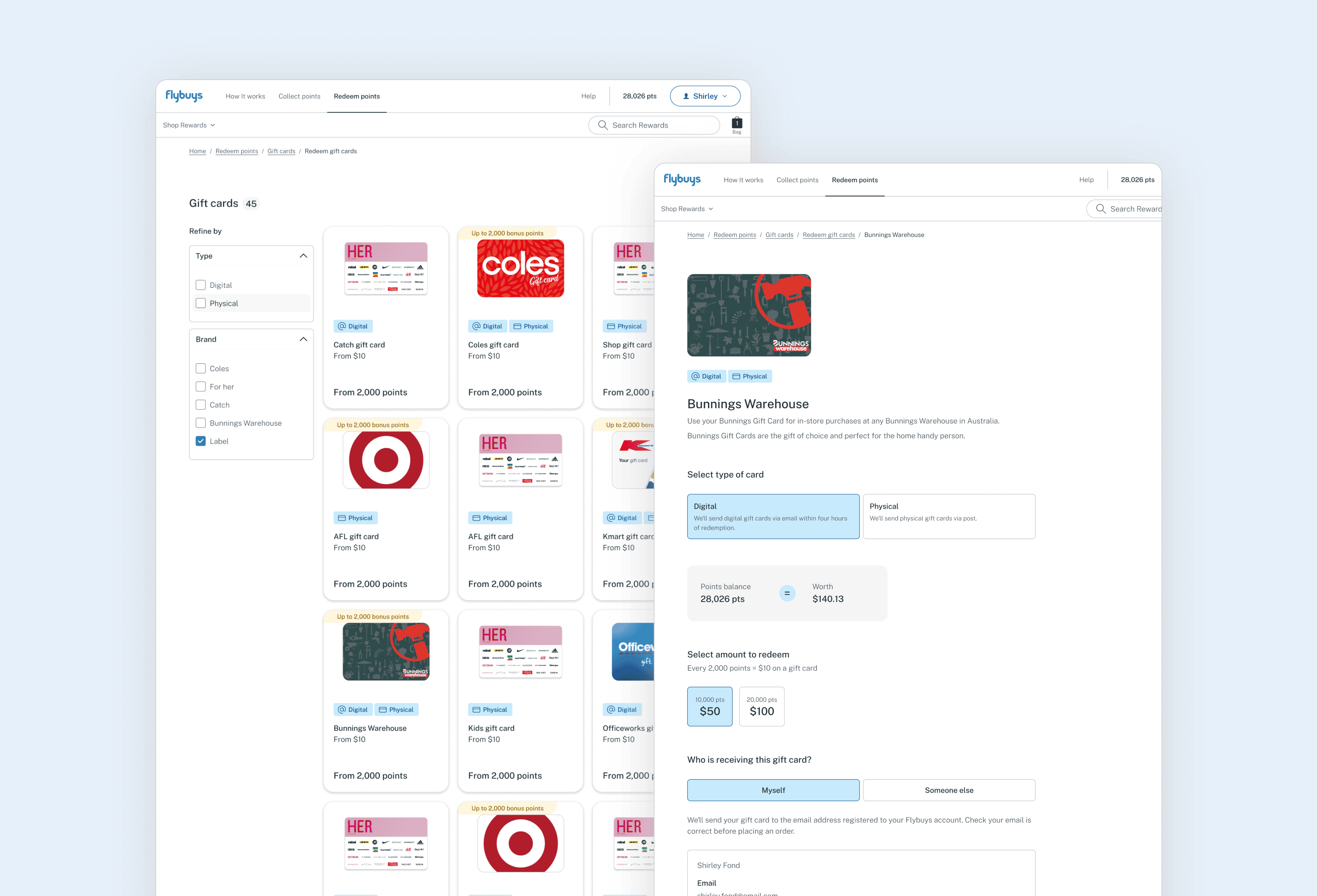1317x896 pixels.
Task: Click the Flybuys logo in left window
Action: [x=183, y=96]
